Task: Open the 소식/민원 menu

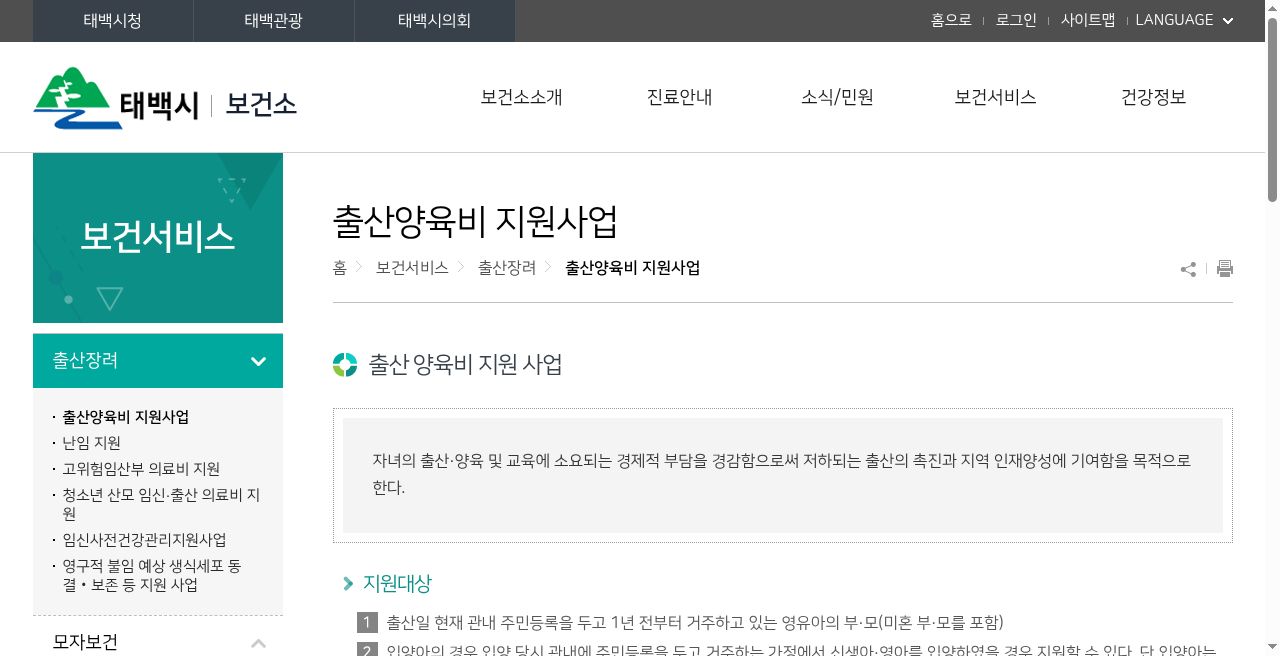Action: [837, 97]
